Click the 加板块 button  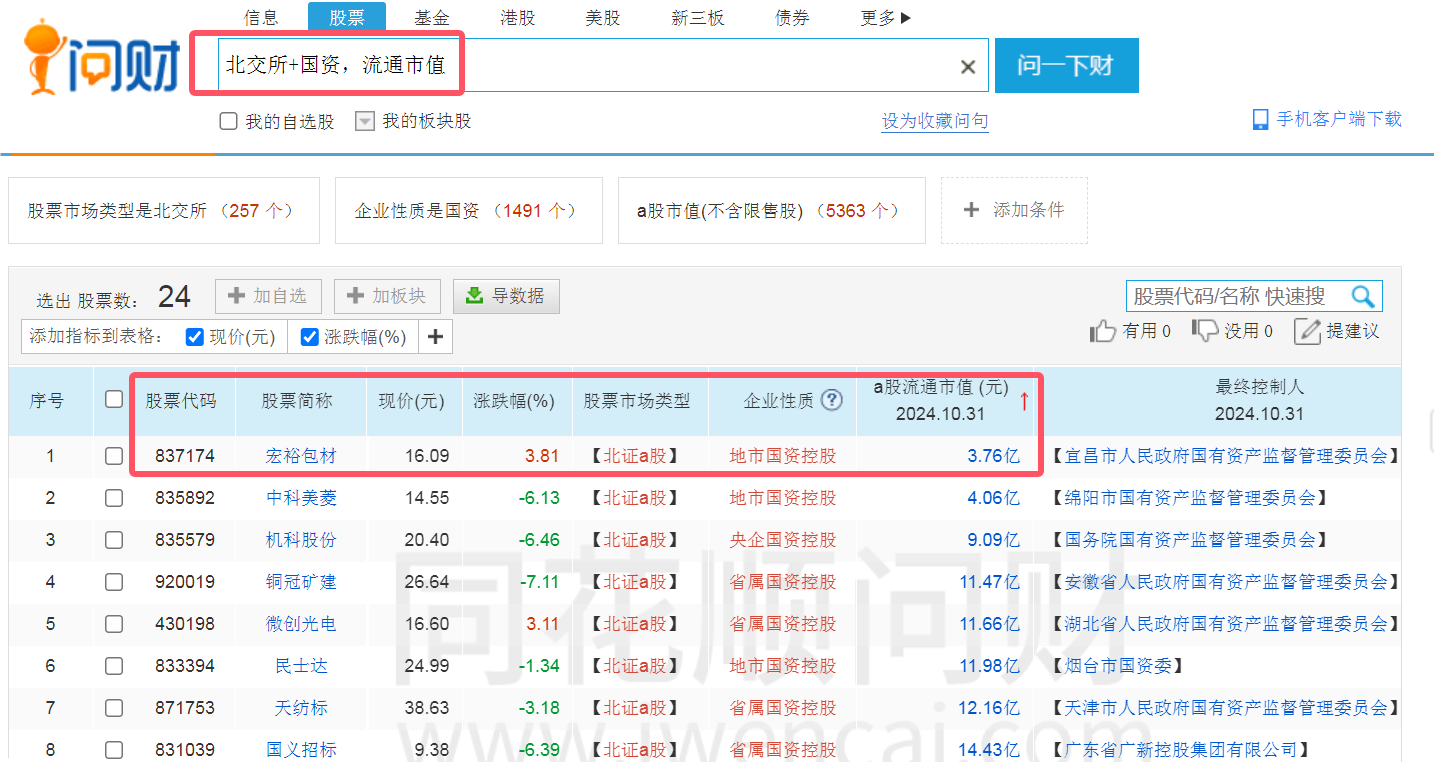click(386, 296)
